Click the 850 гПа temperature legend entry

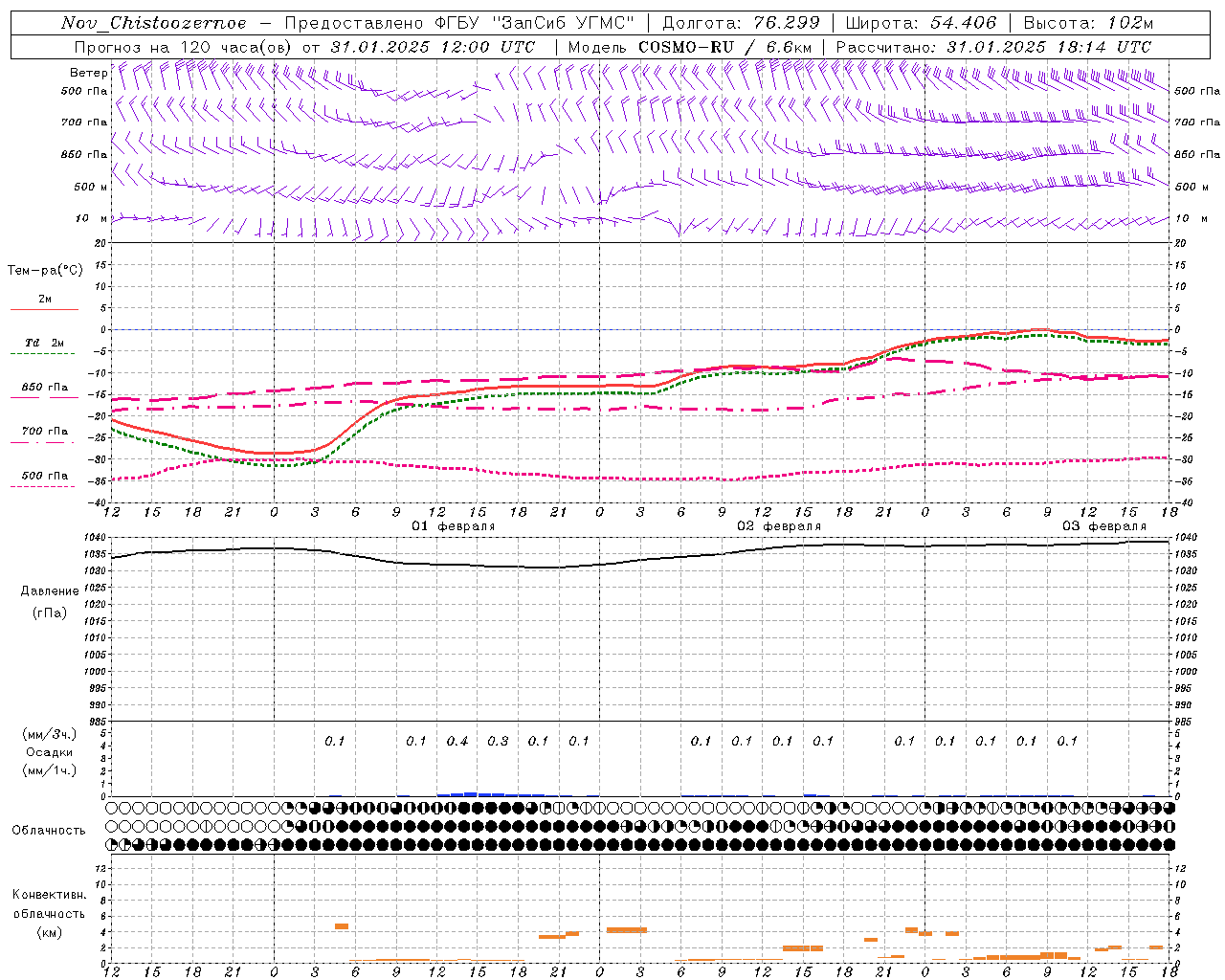(x=44, y=391)
